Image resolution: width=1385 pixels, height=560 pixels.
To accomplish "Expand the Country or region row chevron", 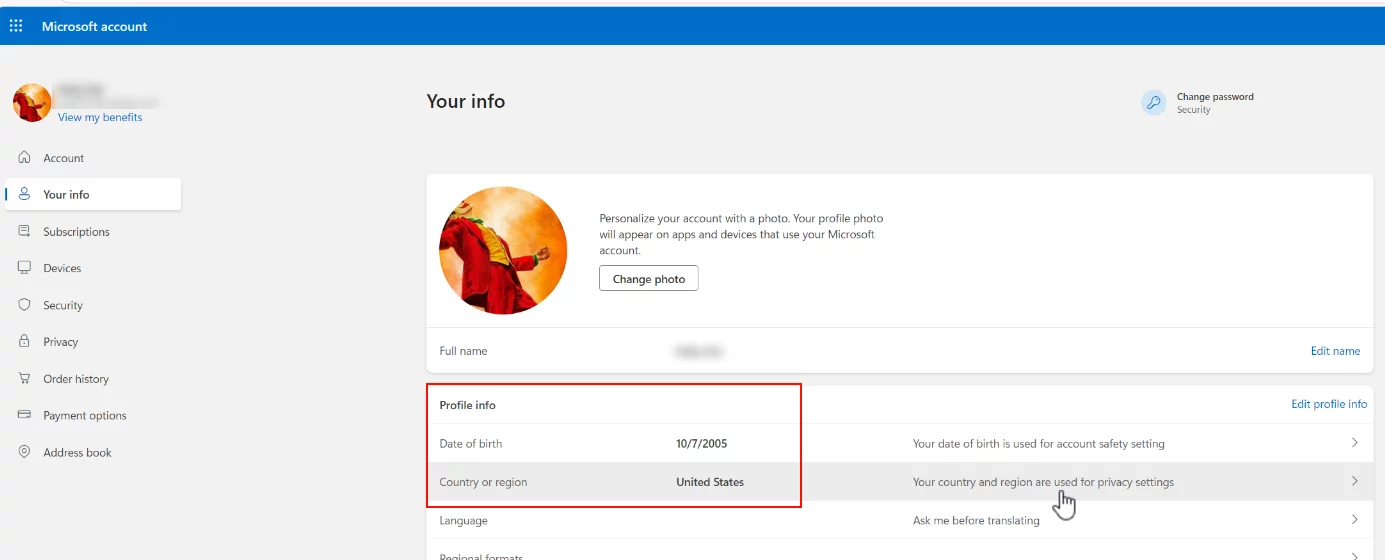I will click(1355, 481).
